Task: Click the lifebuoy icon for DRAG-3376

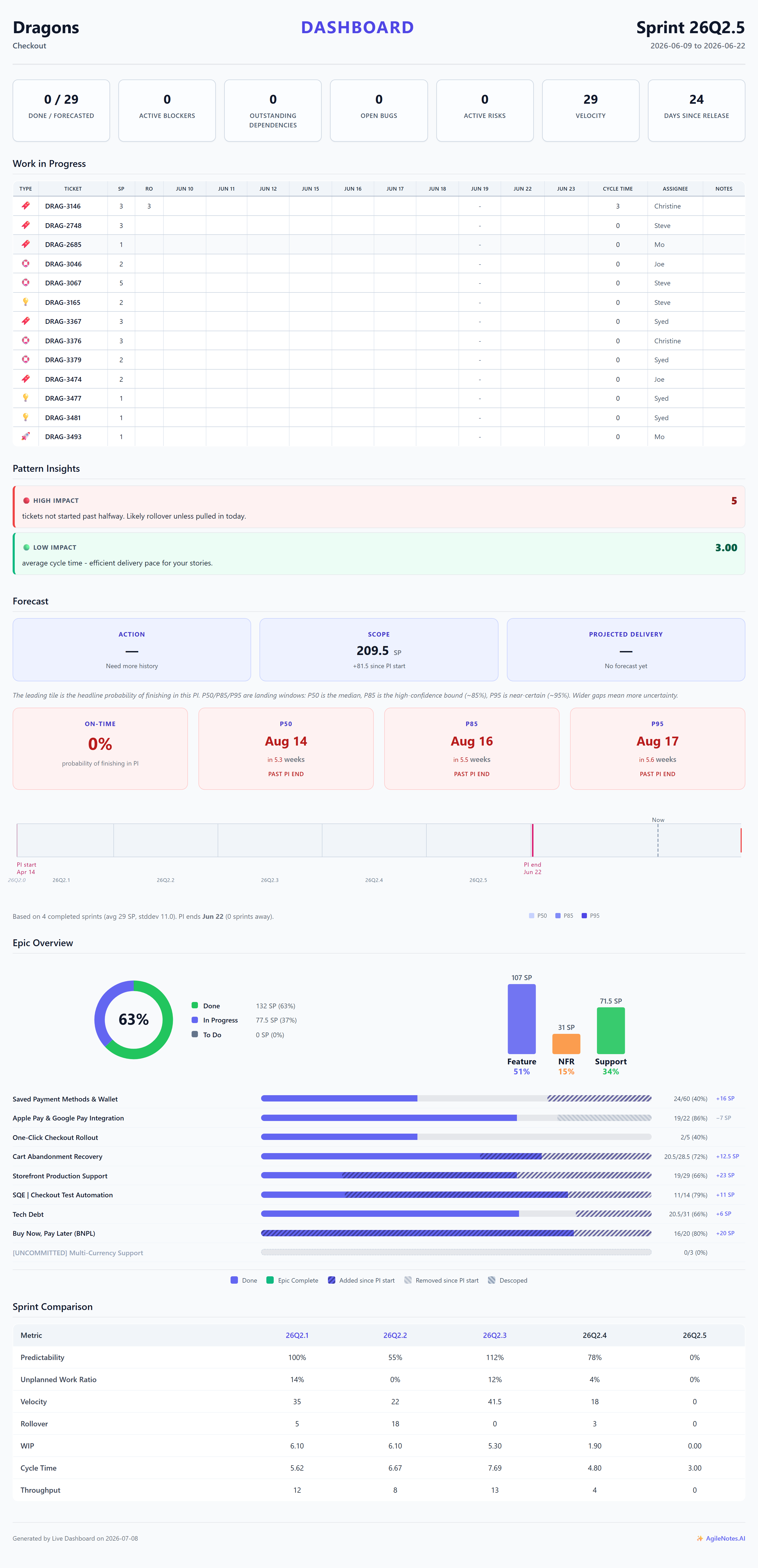Action: pos(26,340)
